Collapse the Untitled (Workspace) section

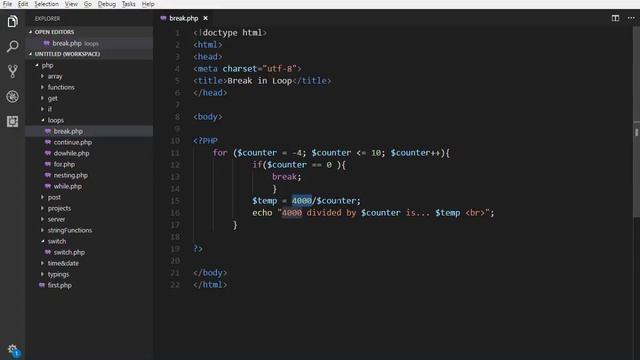coord(30,54)
